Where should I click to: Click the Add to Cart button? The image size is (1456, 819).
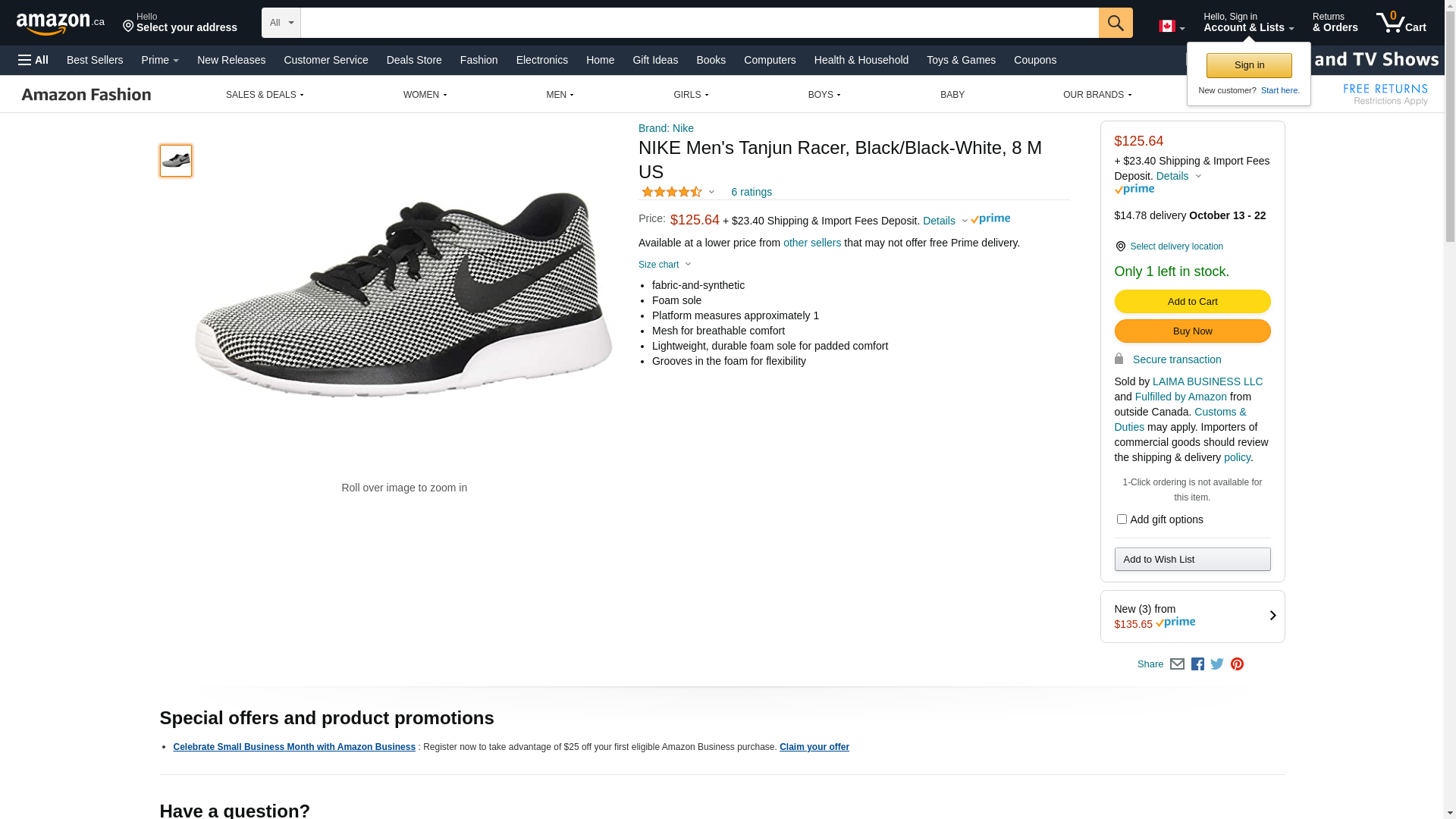click(x=1192, y=302)
